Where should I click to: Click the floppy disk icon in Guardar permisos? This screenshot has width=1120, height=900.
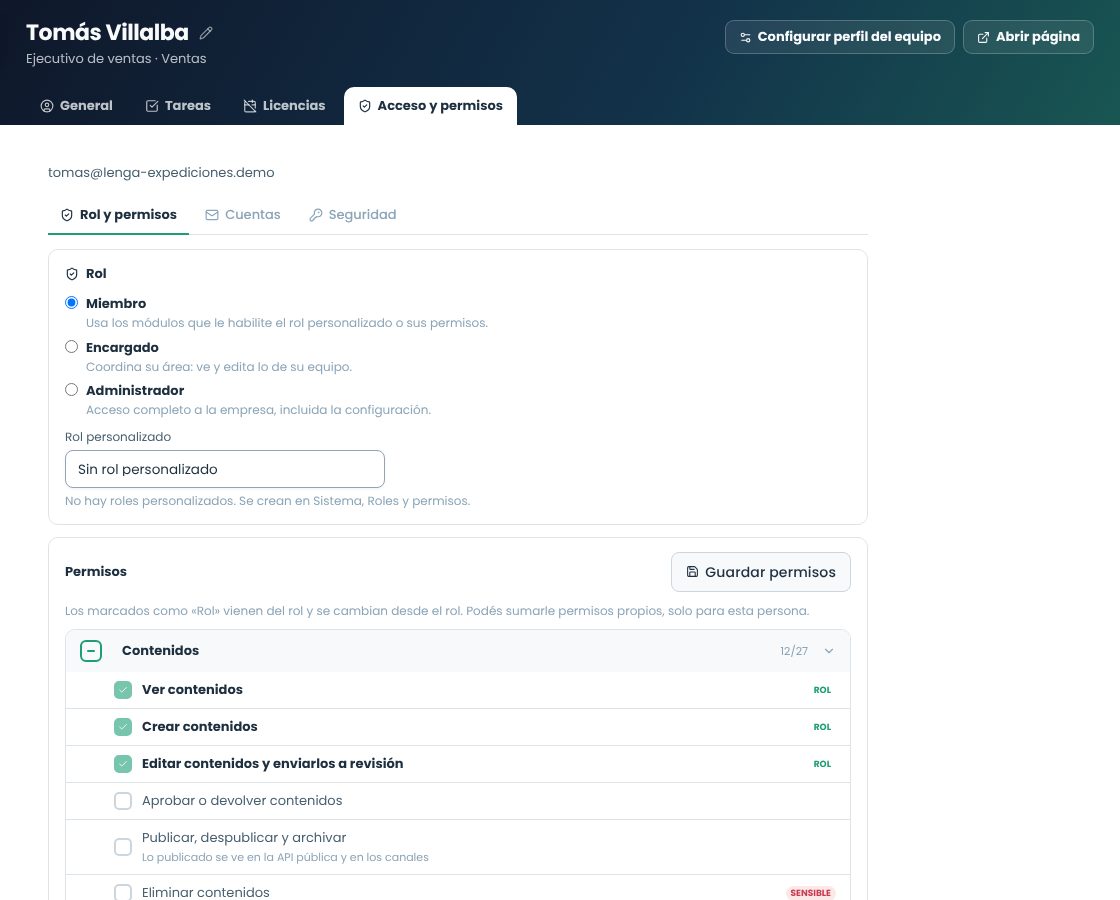coord(692,571)
